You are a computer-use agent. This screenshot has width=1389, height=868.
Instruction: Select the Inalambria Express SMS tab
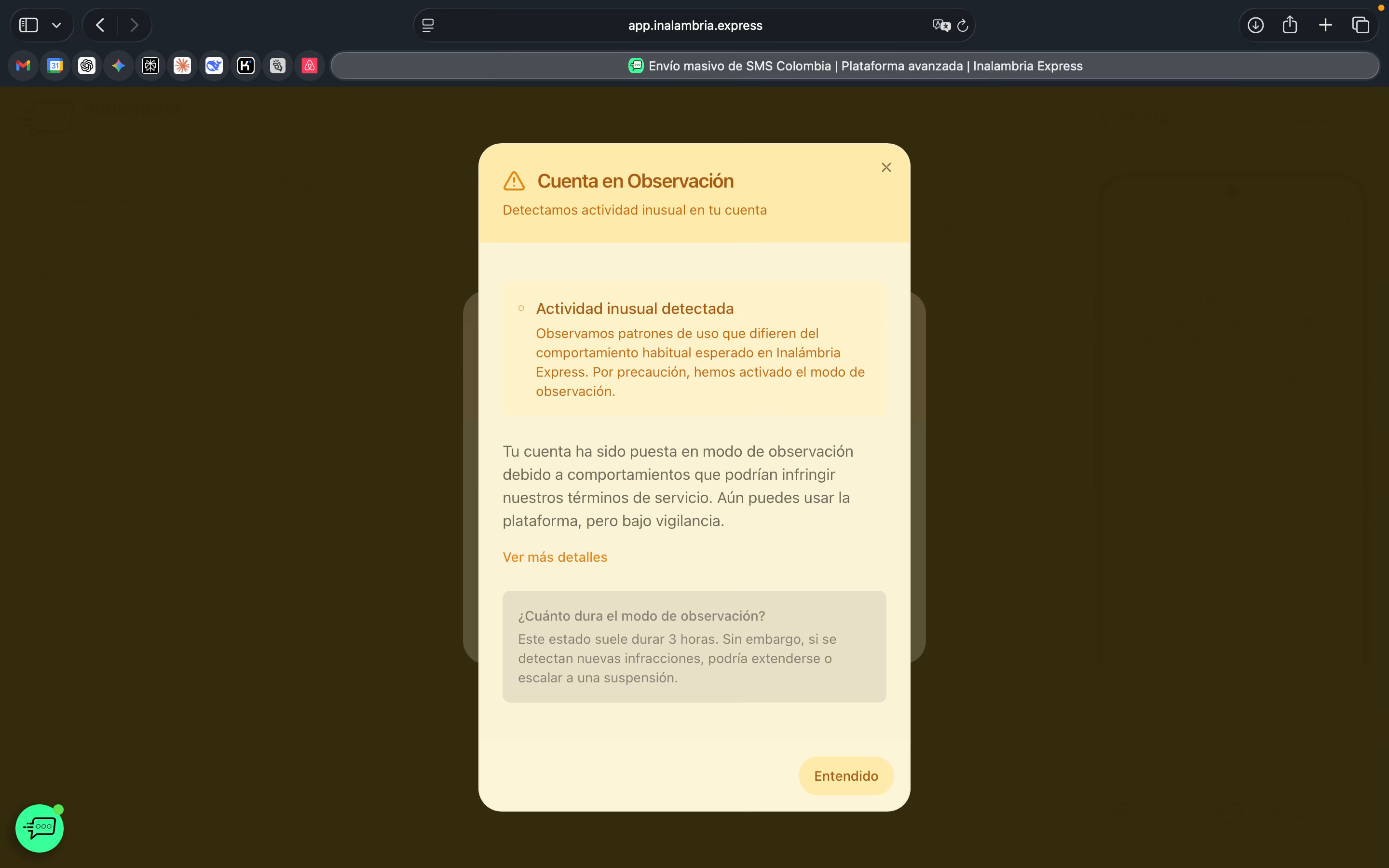click(x=854, y=66)
